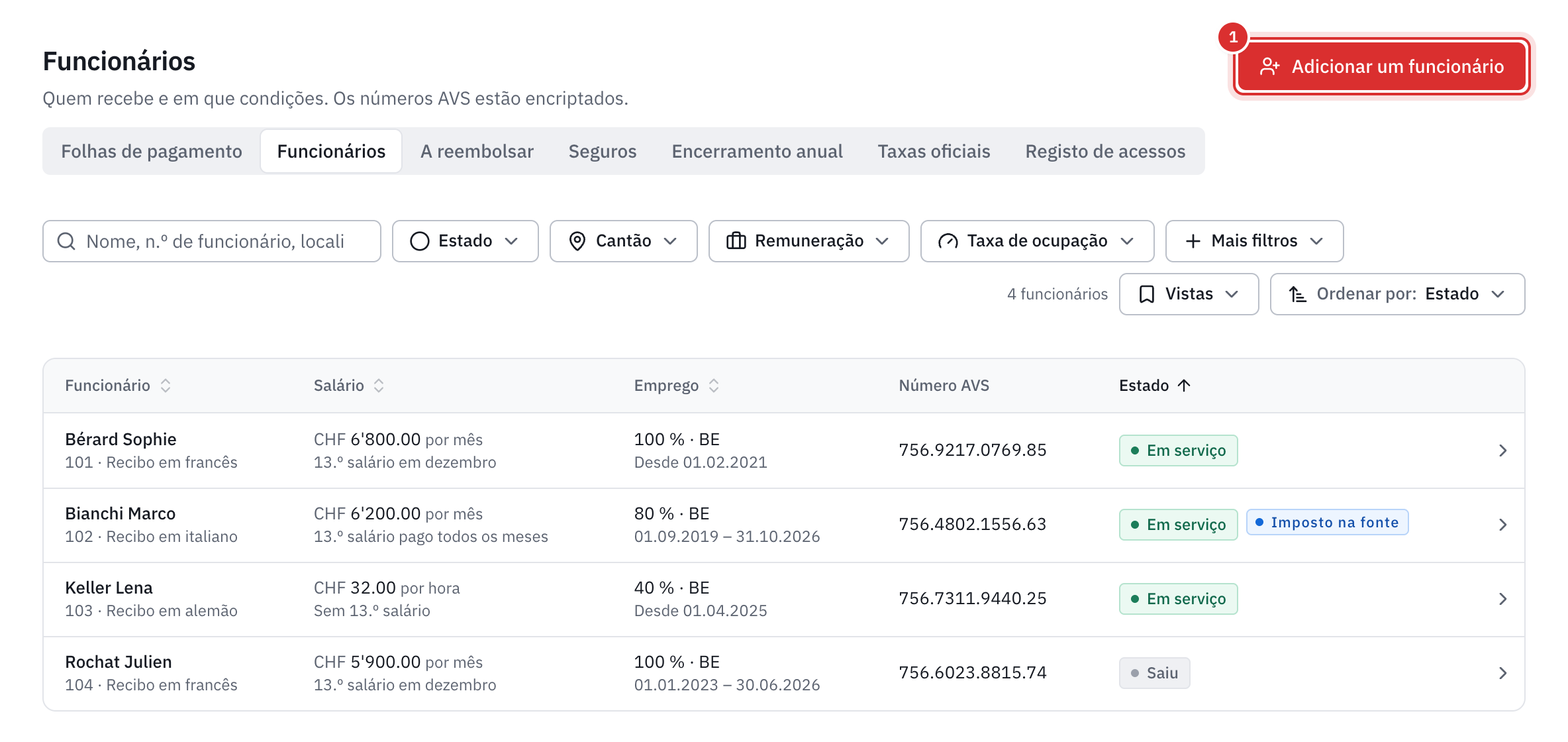
Task: Switch to Folhas de pagamento tab
Action: (x=152, y=151)
